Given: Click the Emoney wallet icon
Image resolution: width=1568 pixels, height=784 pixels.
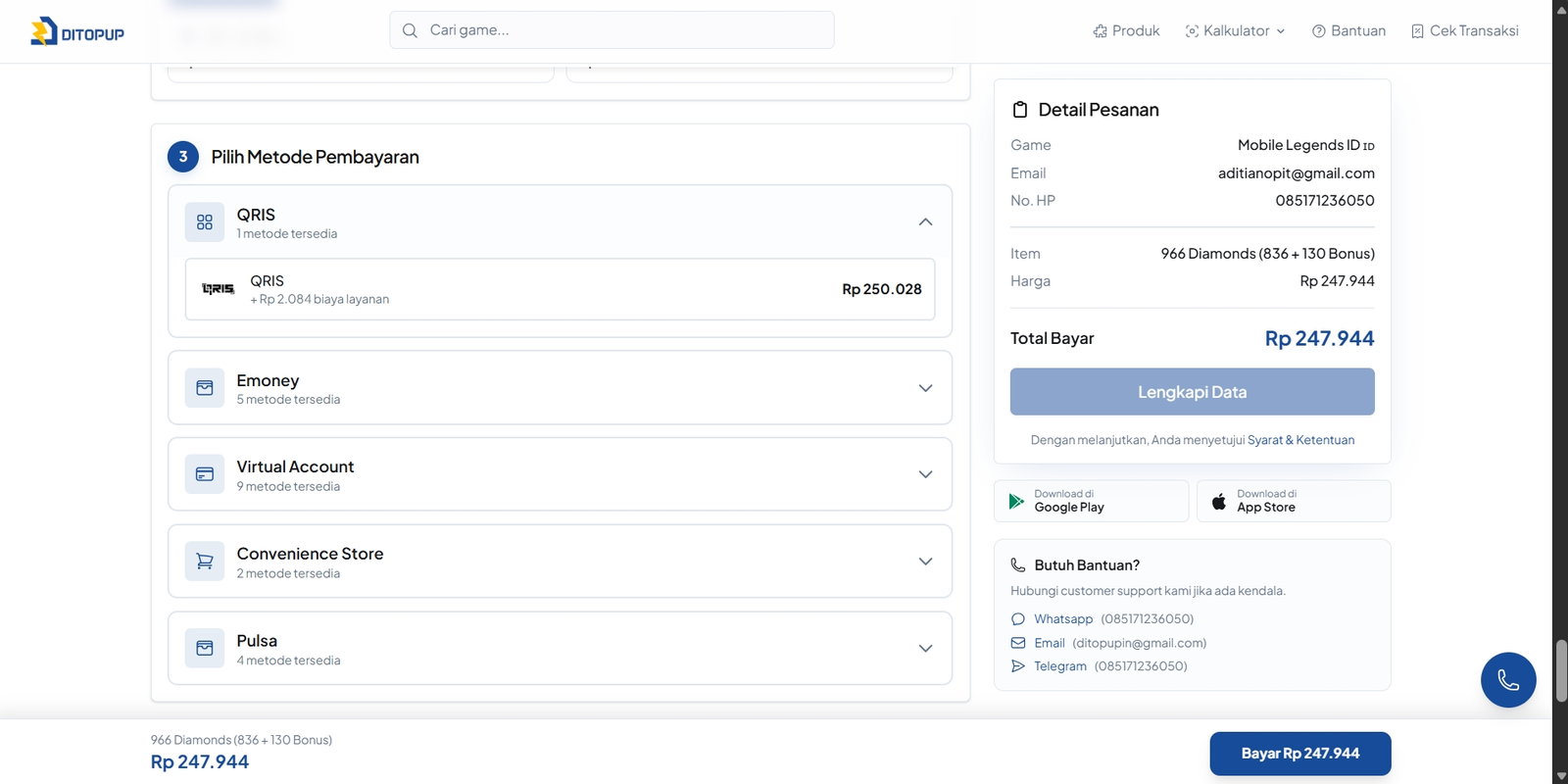Looking at the screenshot, I should 205,388.
